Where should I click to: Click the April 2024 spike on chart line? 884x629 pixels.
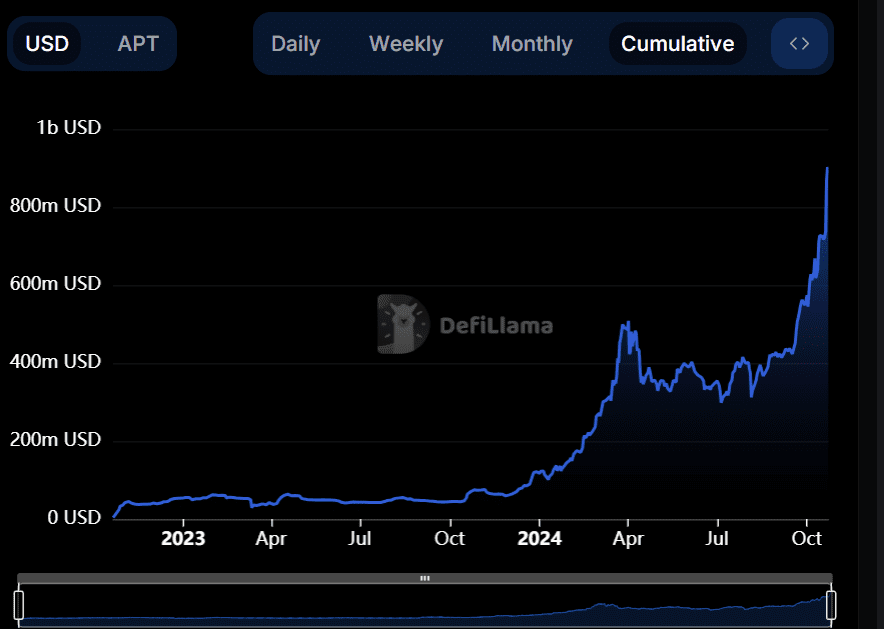tap(627, 323)
